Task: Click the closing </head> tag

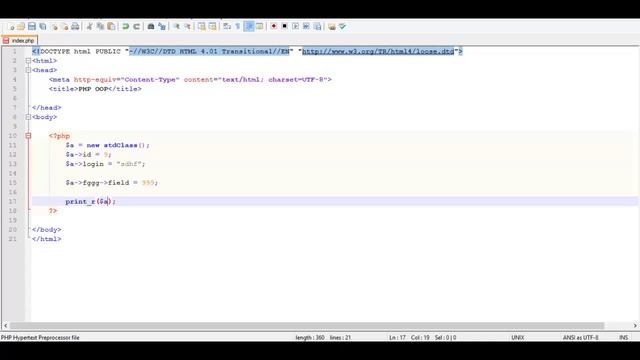Action: pyautogui.click(x=47, y=108)
